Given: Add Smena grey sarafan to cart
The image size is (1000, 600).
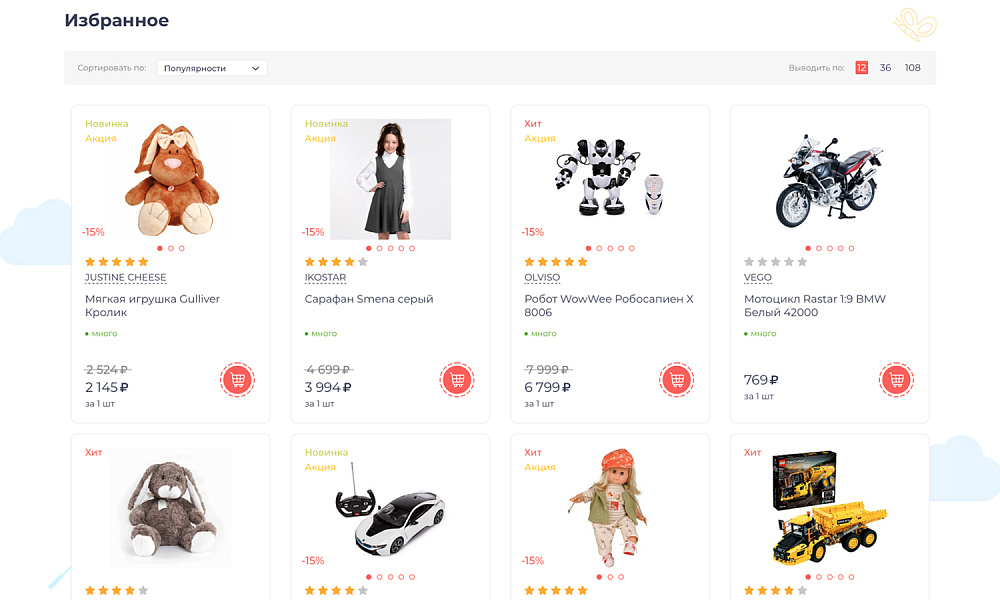Looking at the screenshot, I should (457, 380).
